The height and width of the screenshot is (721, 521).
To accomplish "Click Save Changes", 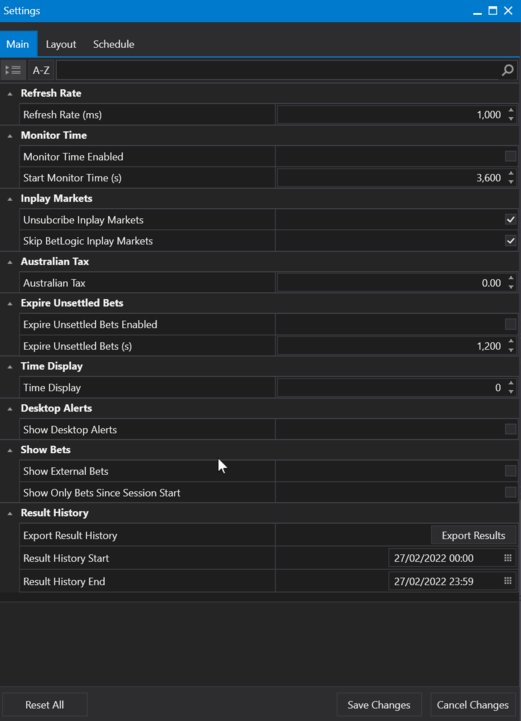I will (379, 705).
